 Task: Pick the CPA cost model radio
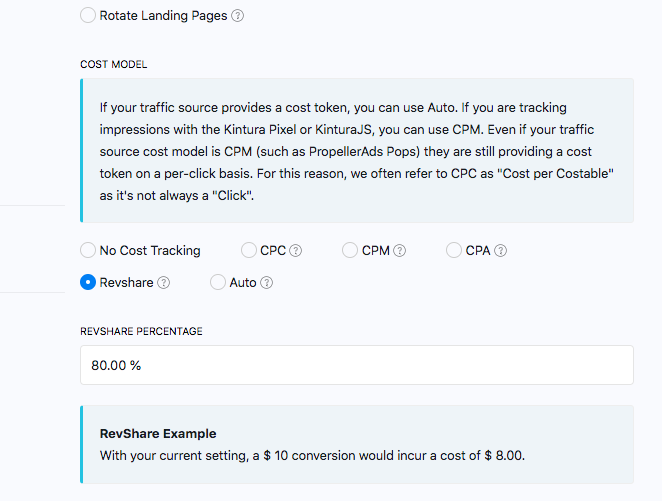[454, 251]
